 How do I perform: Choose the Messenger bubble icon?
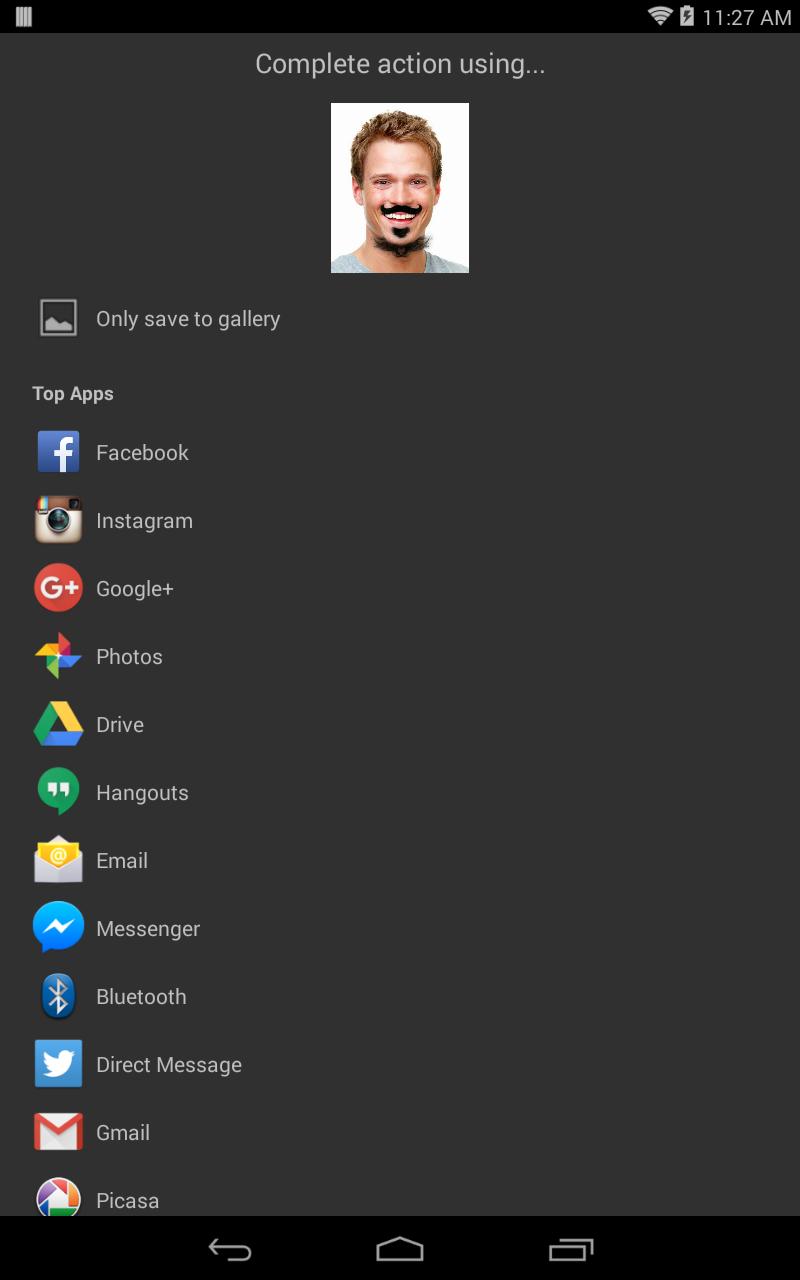tap(58, 928)
